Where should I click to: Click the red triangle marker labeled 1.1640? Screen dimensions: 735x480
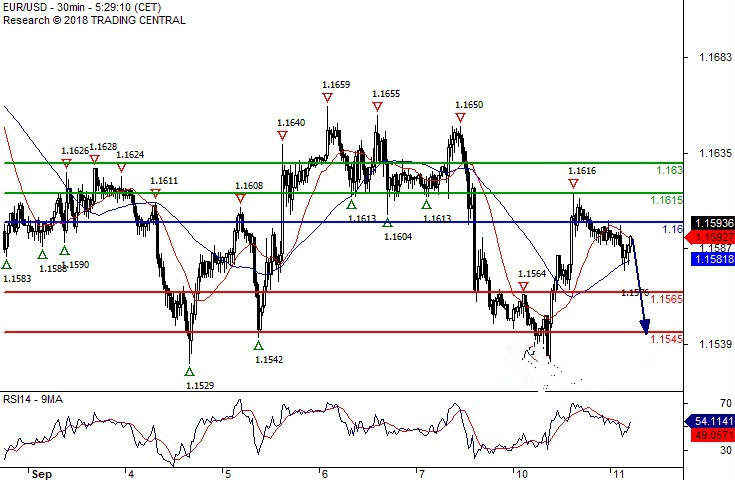pos(282,134)
